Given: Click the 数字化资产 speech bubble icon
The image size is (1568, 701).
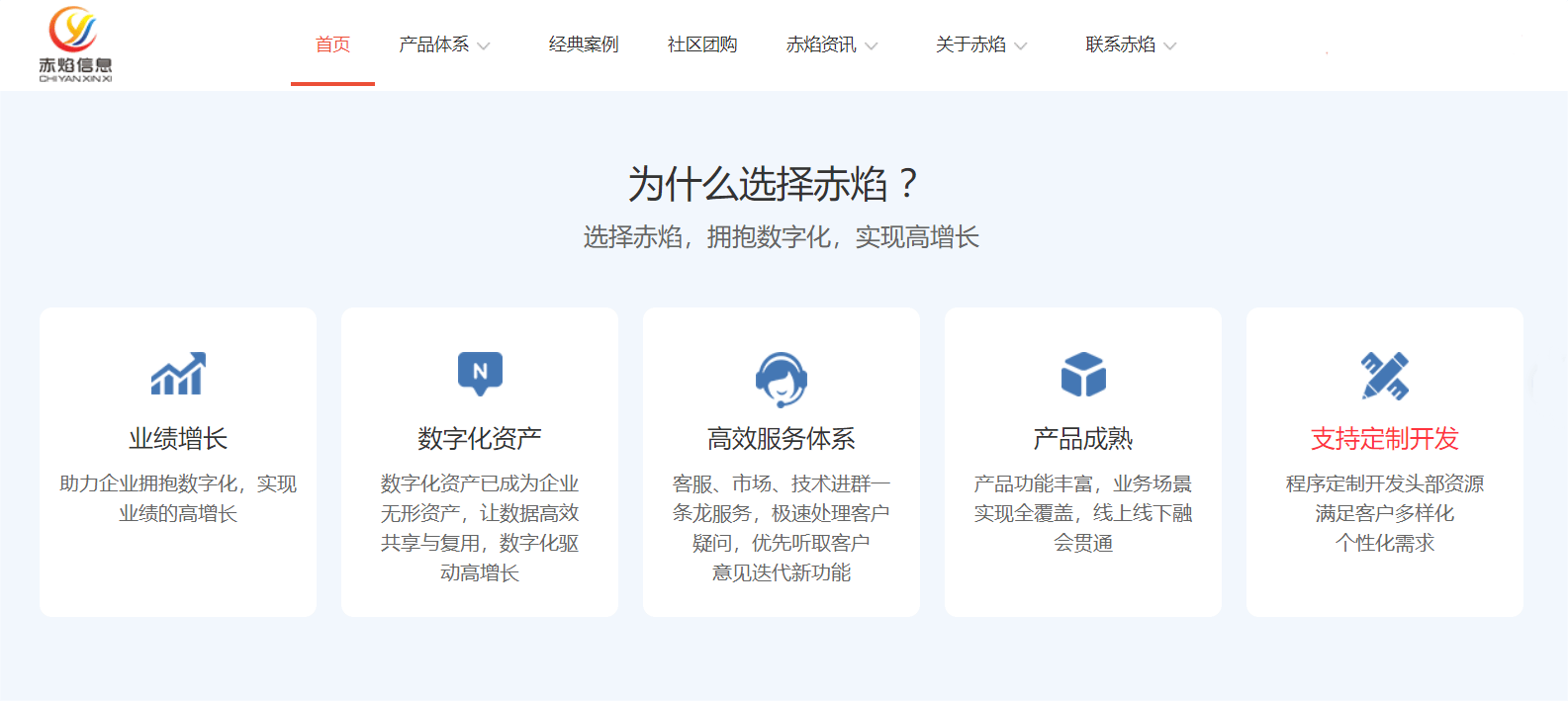Looking at the screenshot, I should tap(480, 374).
